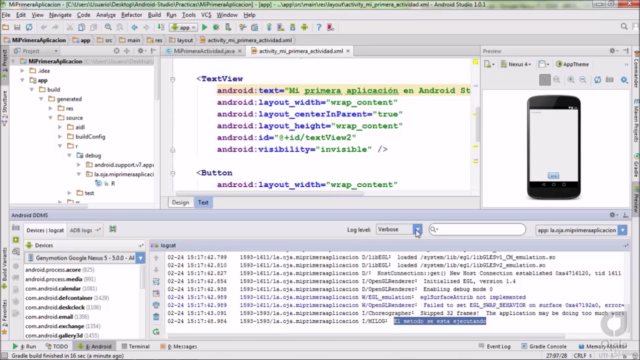Image resolution: width=640 pixels, height=360 pixels.
Task: Toggle the Build Variants side panel
Action: tap(4, 267)
